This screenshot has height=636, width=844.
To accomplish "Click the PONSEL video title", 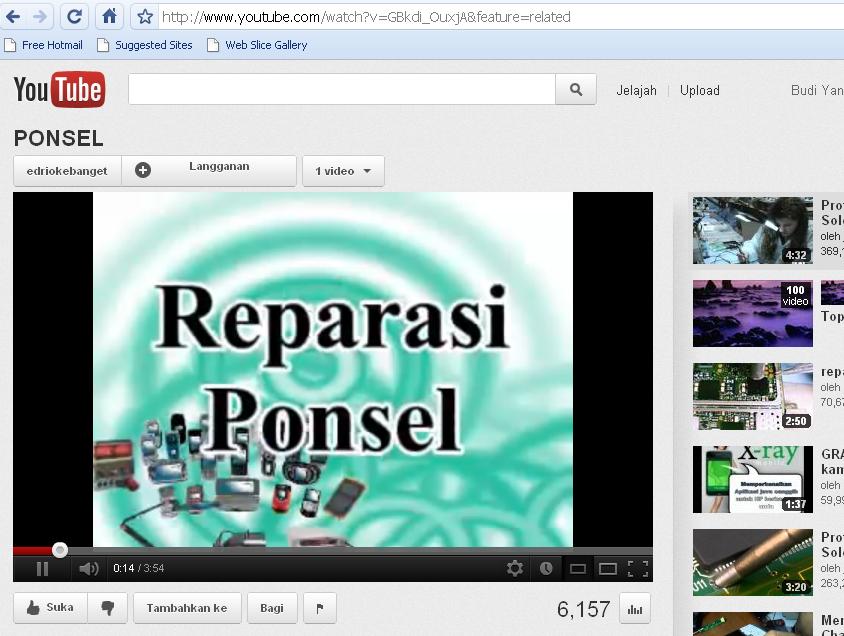I will [x=59, y=138].
